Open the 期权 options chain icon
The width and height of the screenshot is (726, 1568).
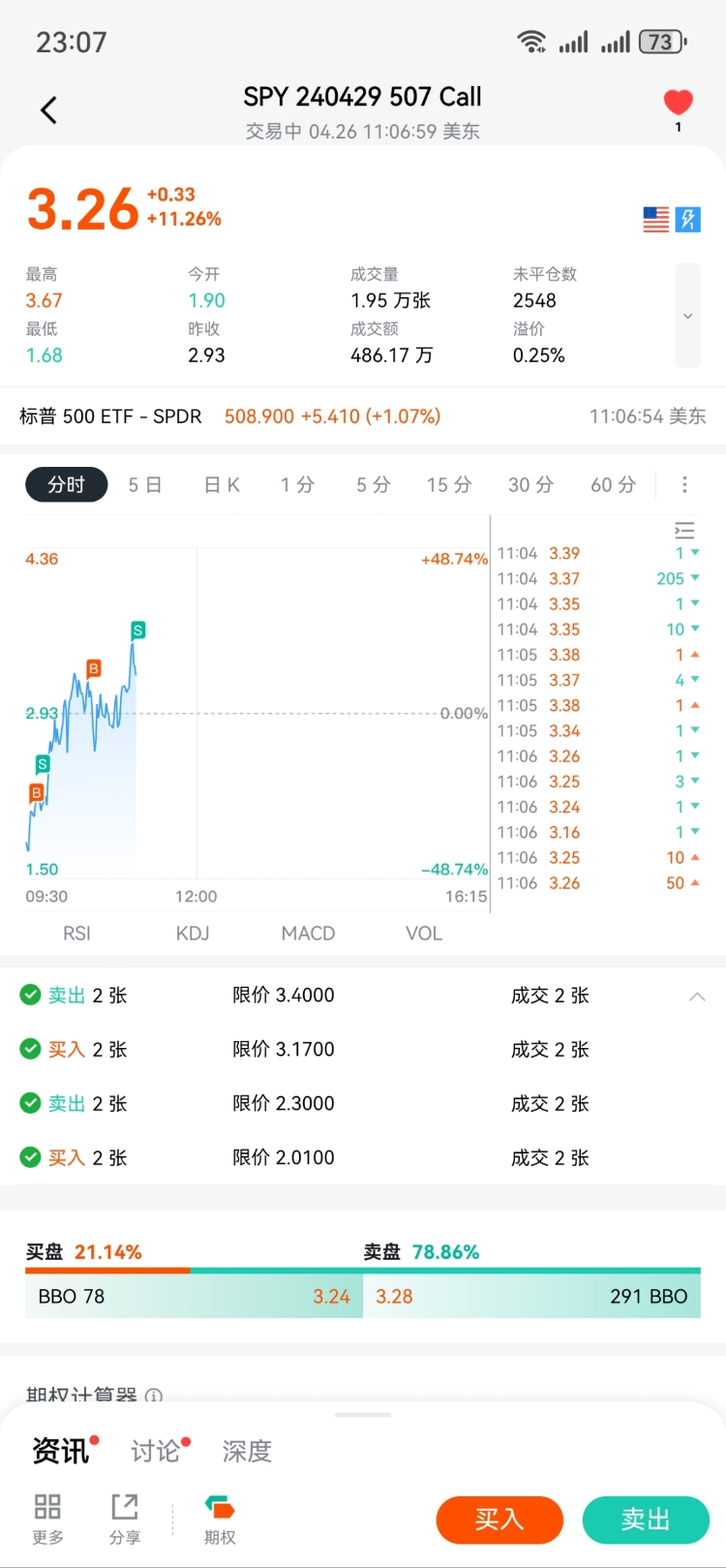pos(220,1507)
